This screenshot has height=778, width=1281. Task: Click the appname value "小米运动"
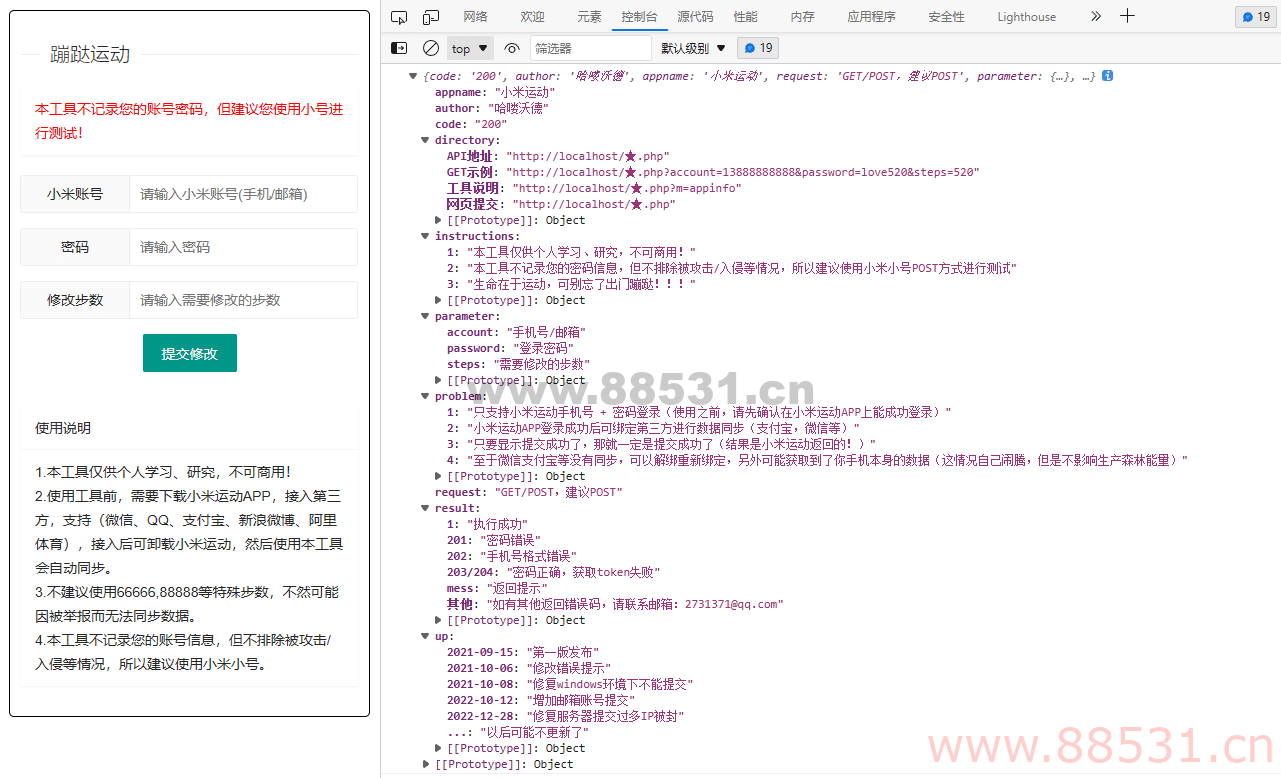(524, 92)
